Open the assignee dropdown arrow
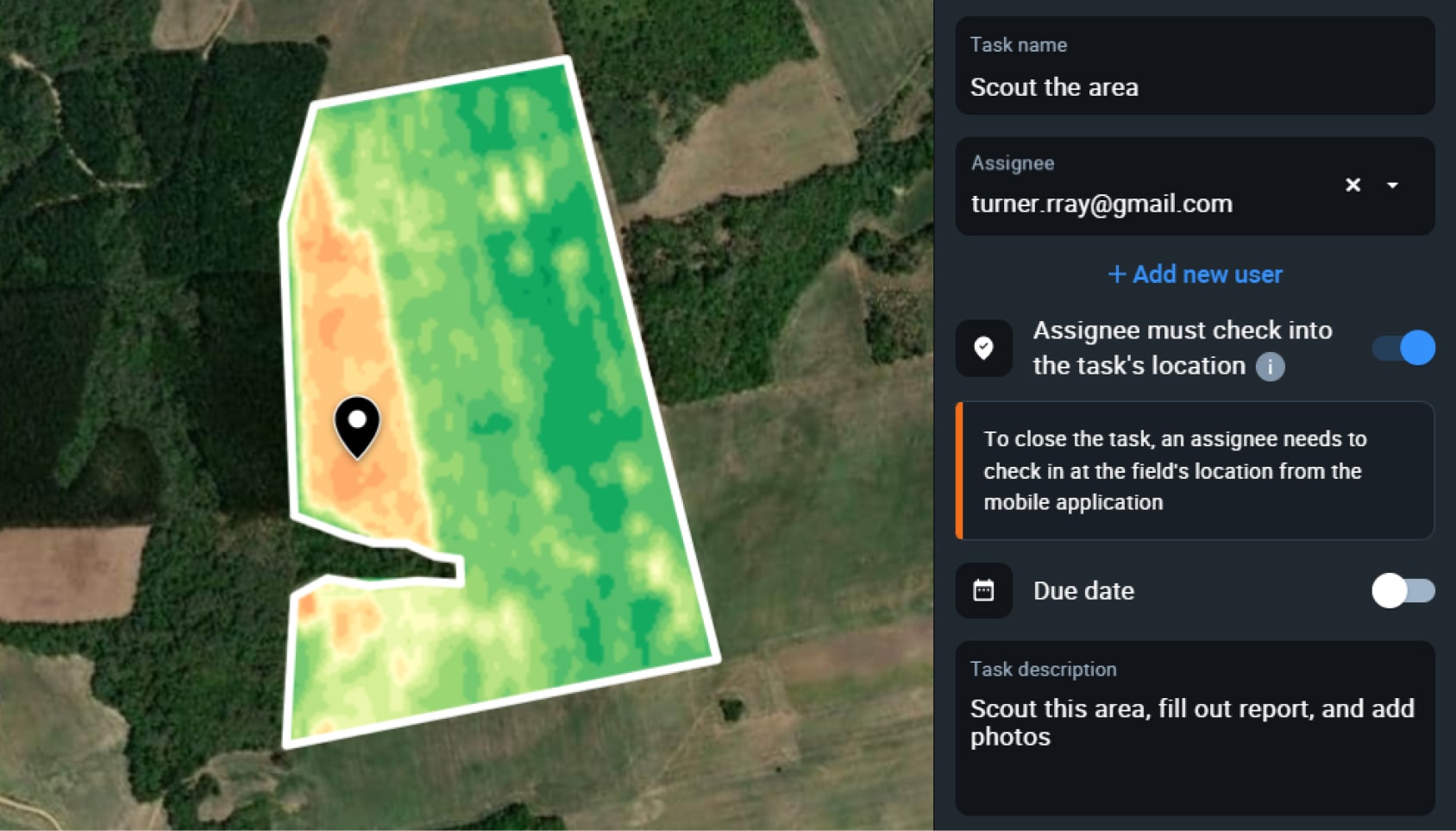 (x=1392, y=185)
